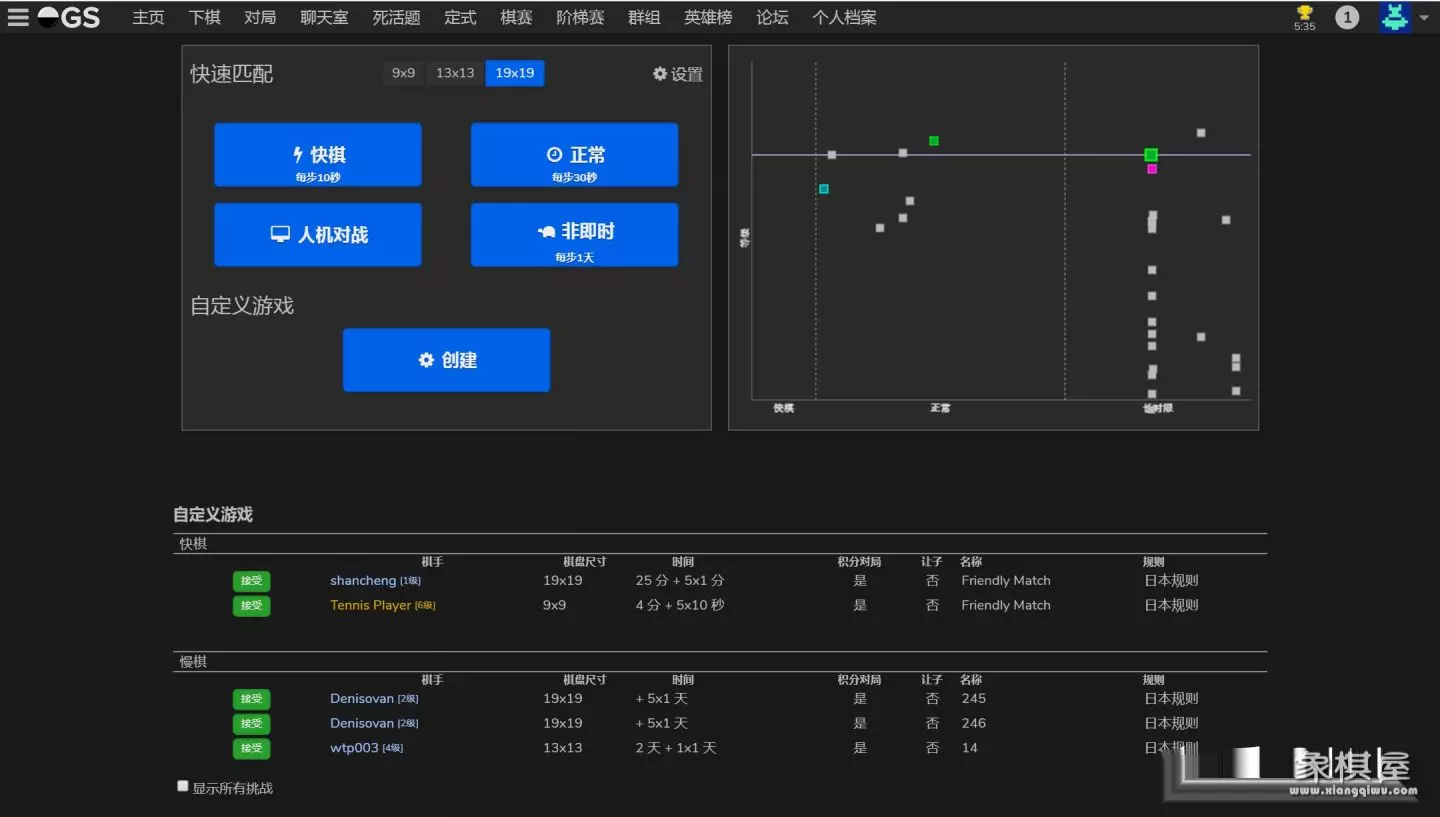
Task: Accept shancheng's challenge
Action: (x=251, y=581)
